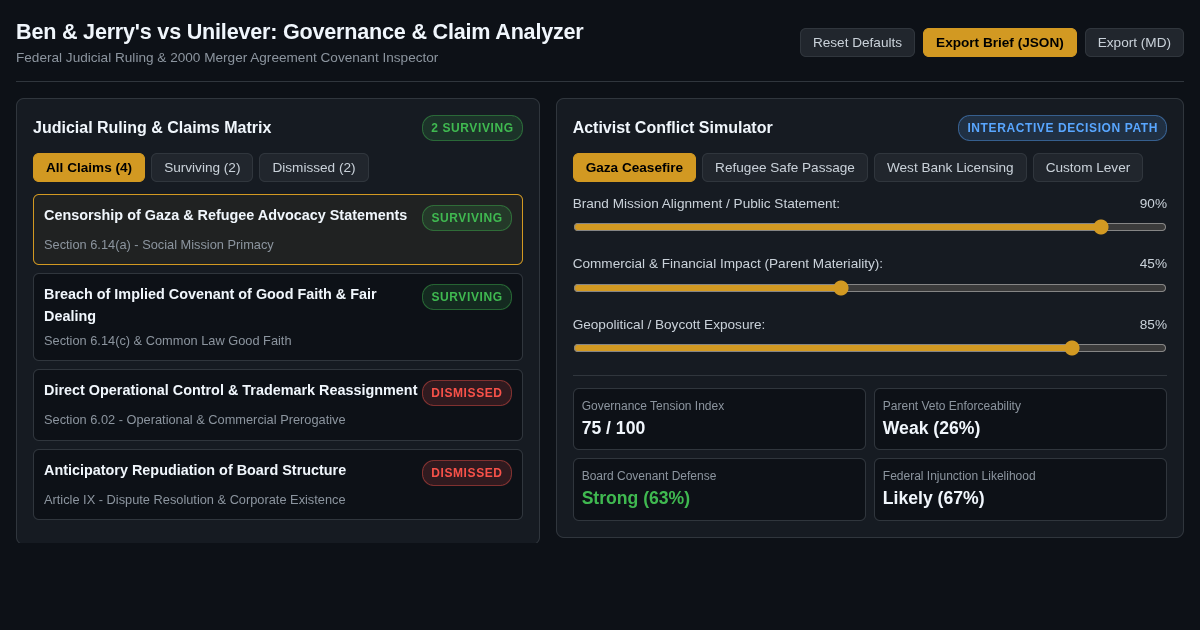
Task: Export the brief as JSON
Action: (1000, 42)
